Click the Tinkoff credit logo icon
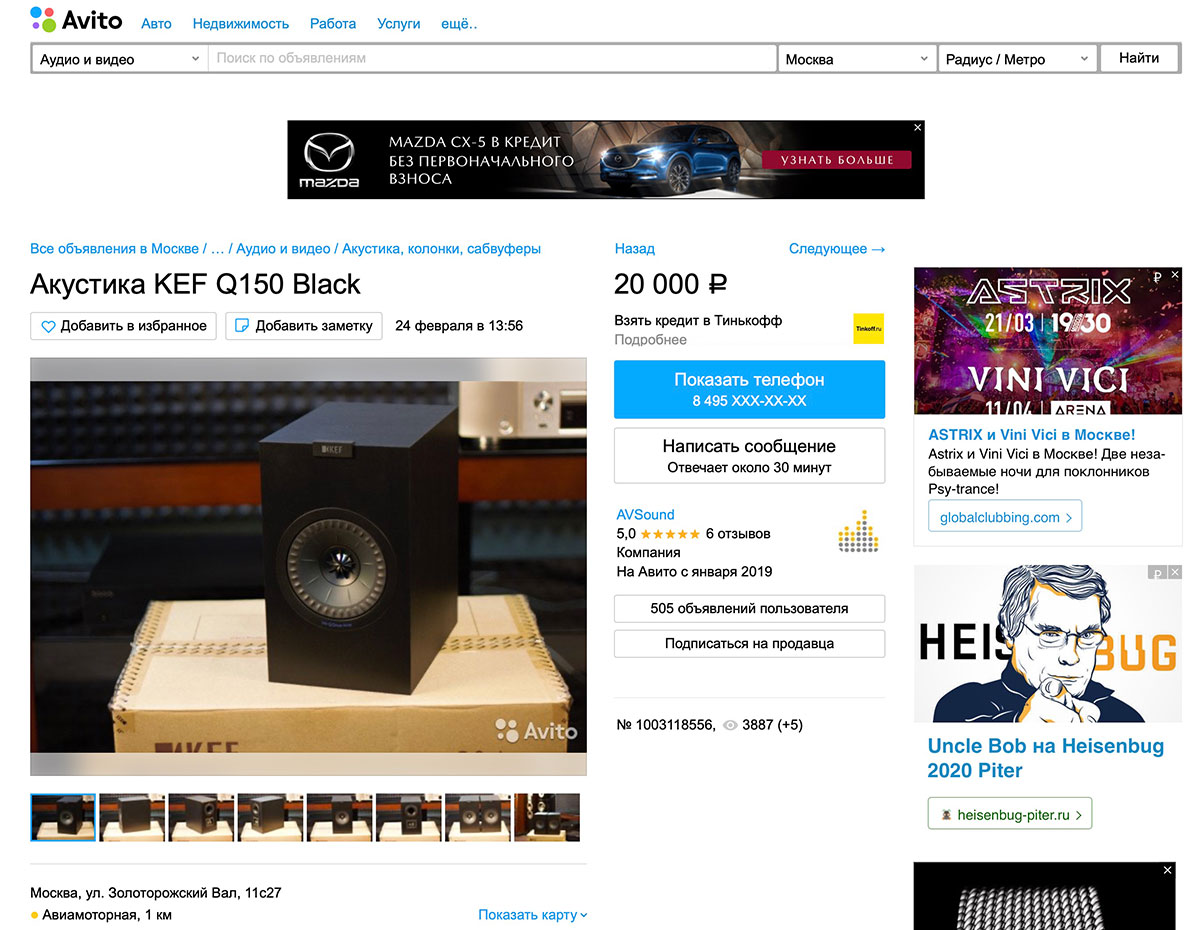The width and height of the screenshot is (1200, 930). [868, 329]
